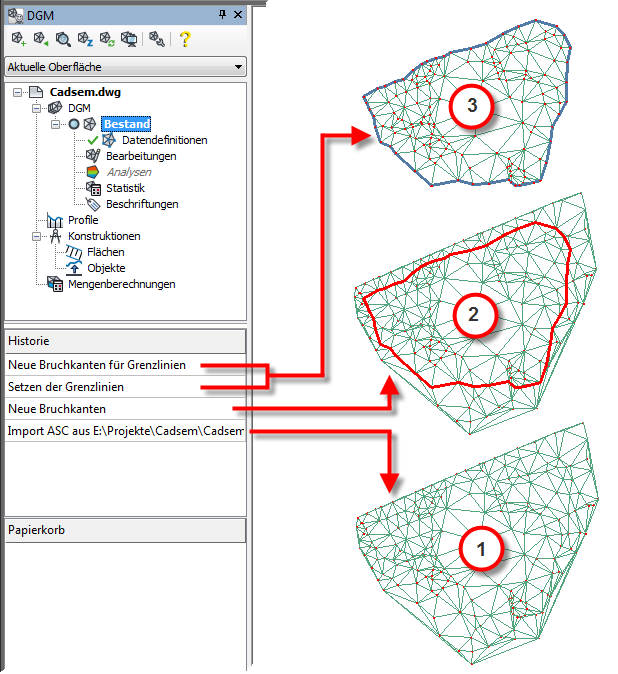Select Mengenberechnungen in the tree
This screenshot has height=674, width=618.
click(x=120, y=284)
